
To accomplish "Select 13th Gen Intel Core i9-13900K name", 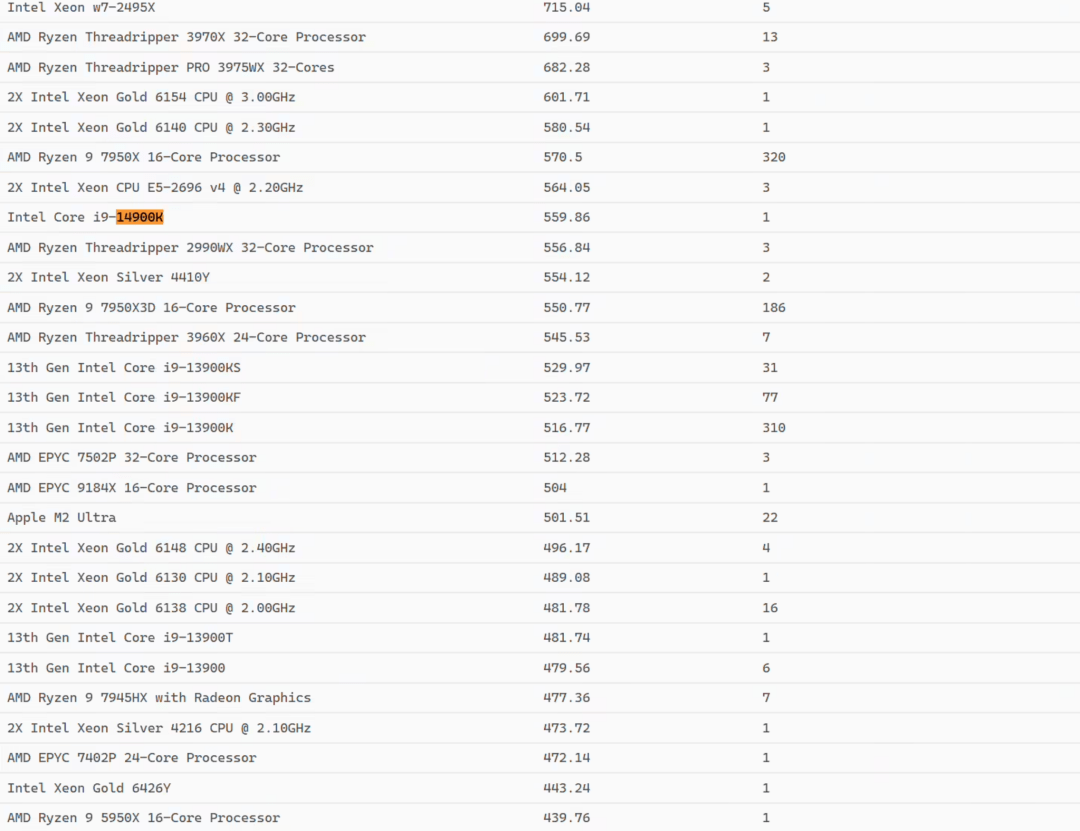I will [120, 427].
